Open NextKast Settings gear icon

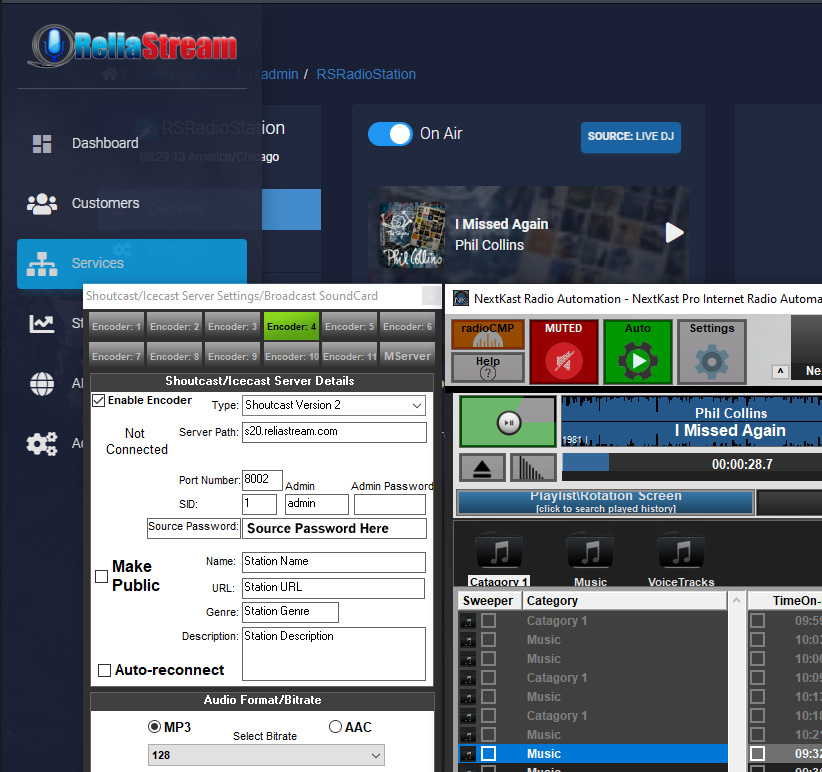[711, 358]
